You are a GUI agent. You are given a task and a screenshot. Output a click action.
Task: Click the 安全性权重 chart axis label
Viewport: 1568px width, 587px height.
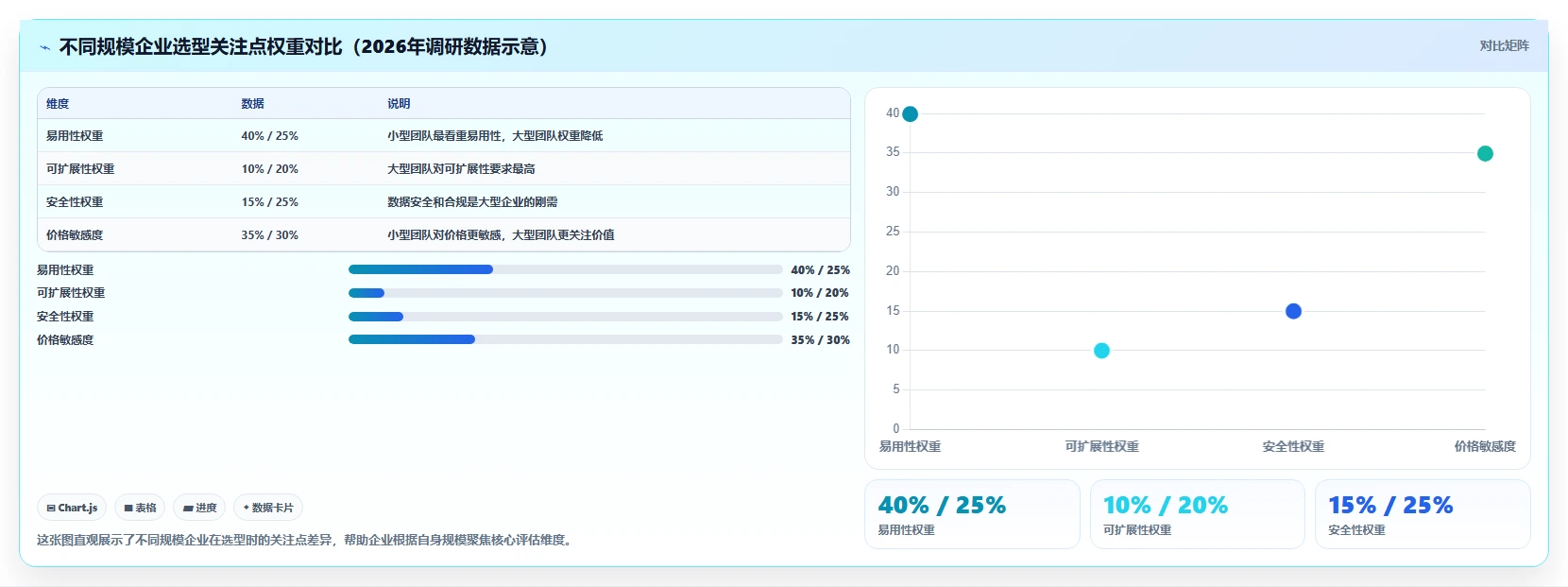pos(1293,446)
